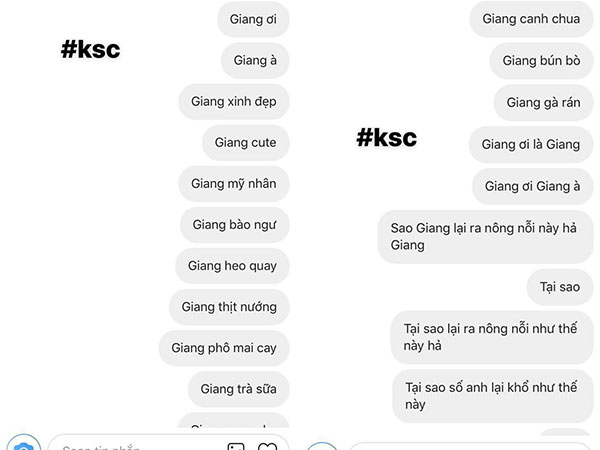Select the "Giang phô mai cay" message
Image resolution: width=600 pixels, height=450 pixels.
(x=224, y=348)
